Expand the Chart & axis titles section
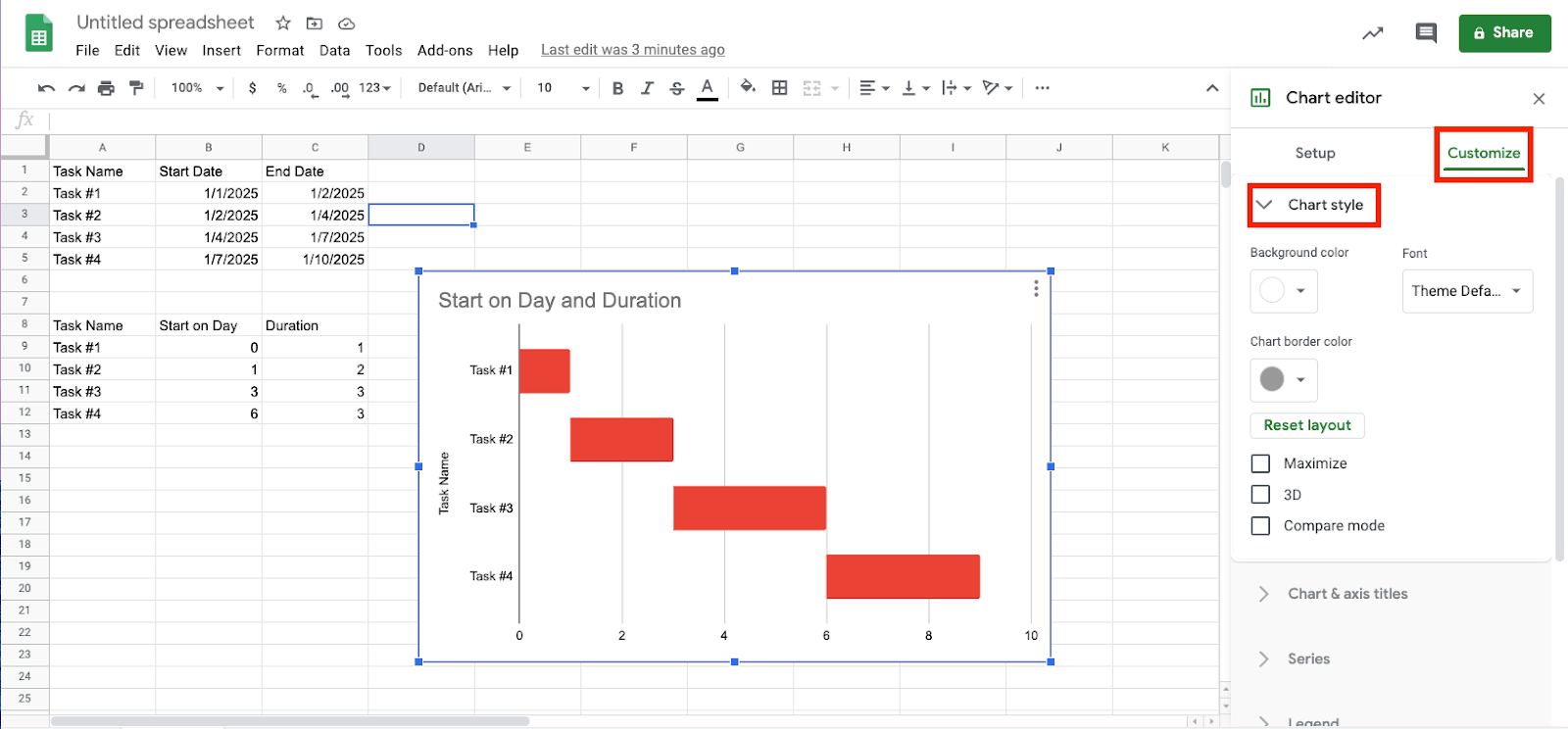Screen dimensions: 1568x729 1347,594
